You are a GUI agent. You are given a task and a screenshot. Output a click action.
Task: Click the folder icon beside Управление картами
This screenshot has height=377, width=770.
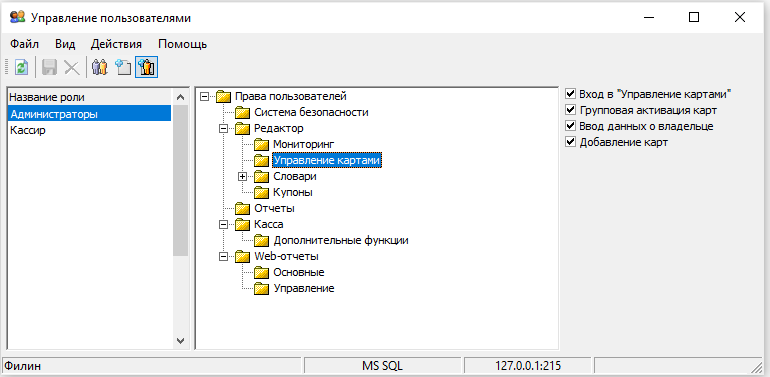pyautogui.click(x=261, y=161)
